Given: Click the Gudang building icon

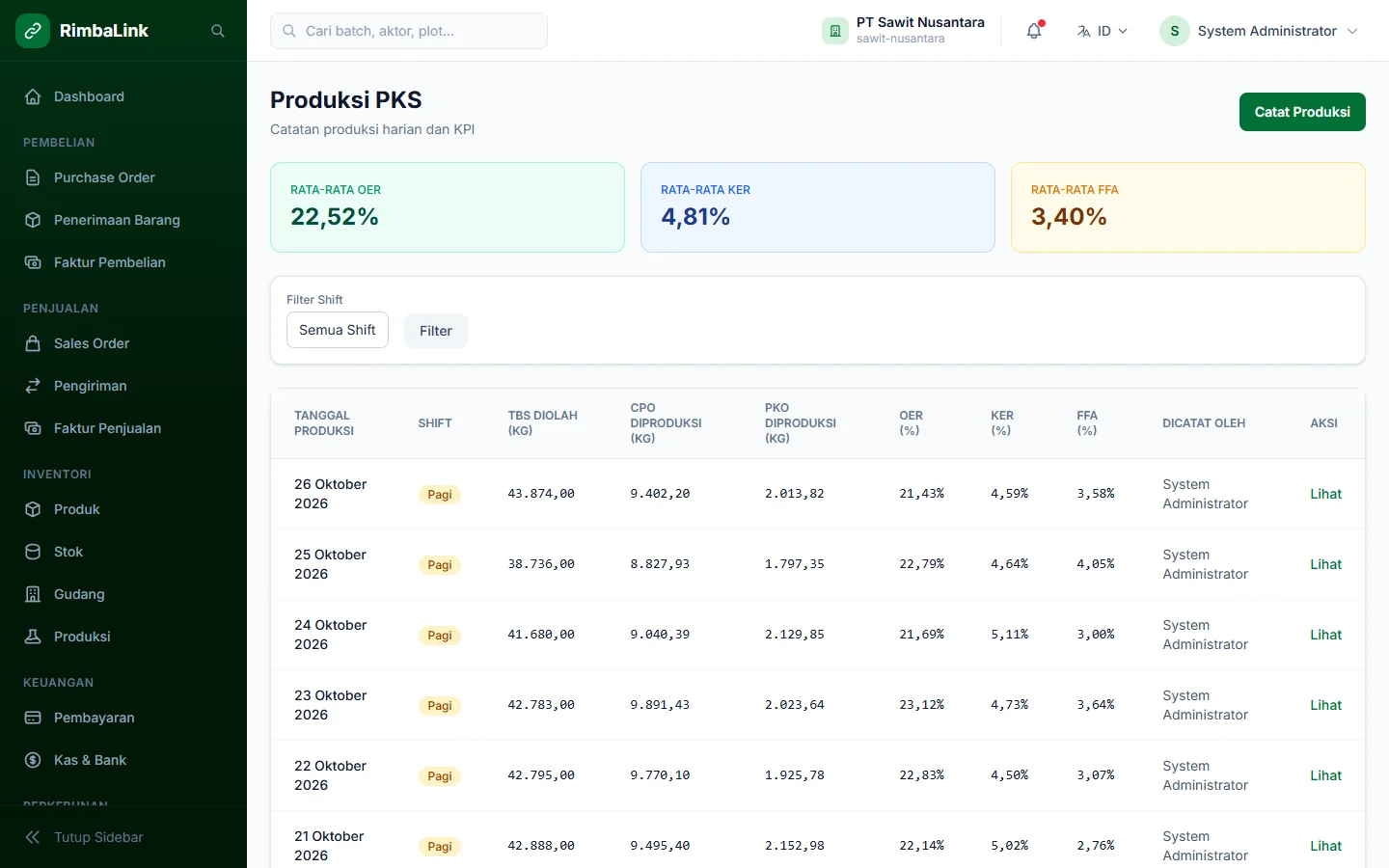Looking at the screenshot, I should (x=33, y=594).
